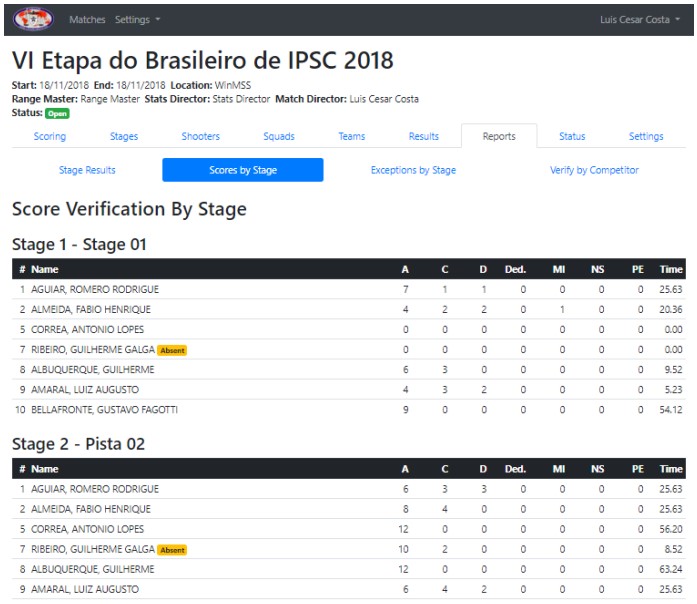Switch to the Stages tab
Viewport: 697px width, 604px height.
(x=124, y=136)
